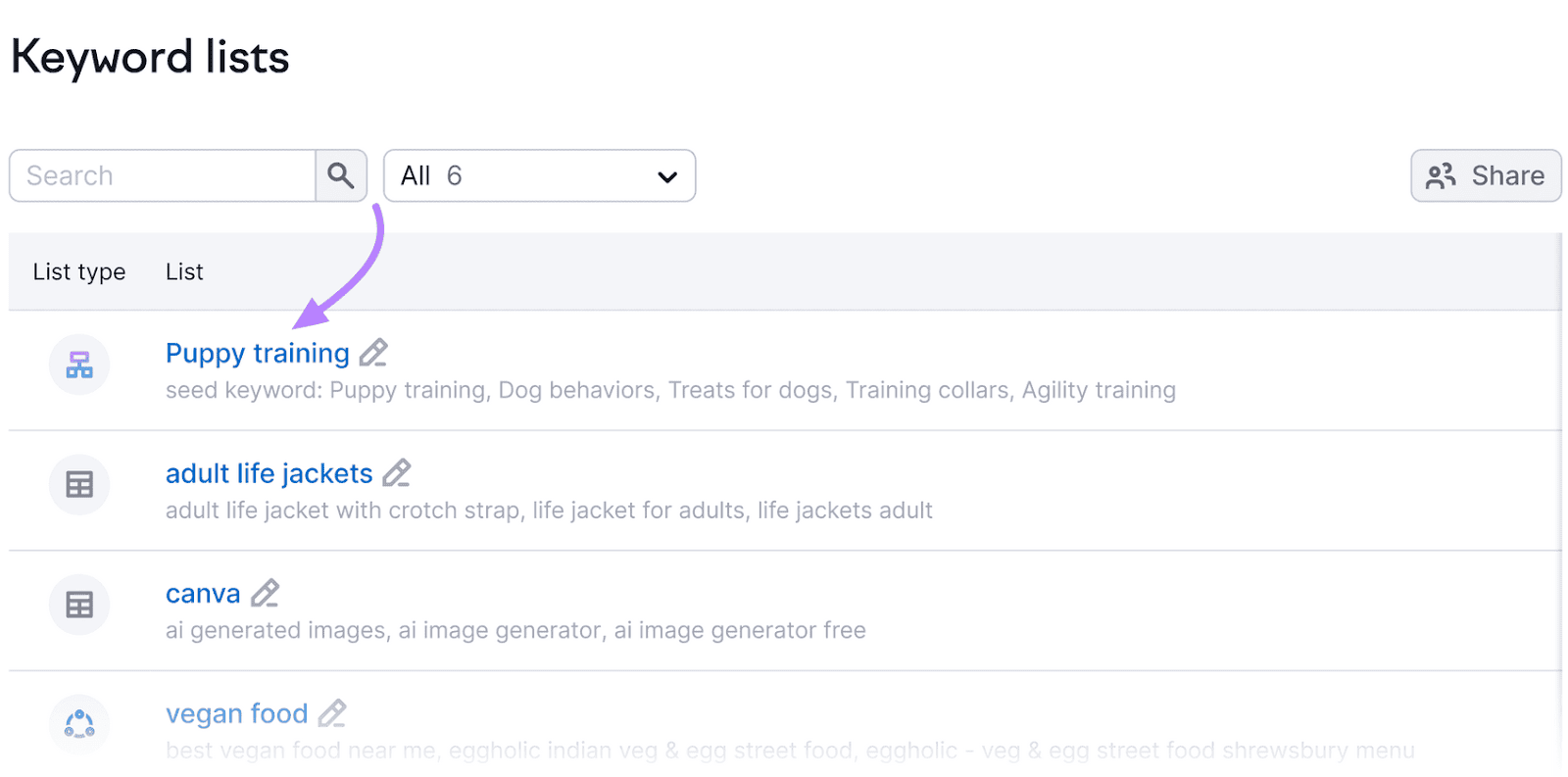Viewport: 1568px width, 777px height.
Task: Click the table icon beside adult life jackets
Action: point(78,484)
